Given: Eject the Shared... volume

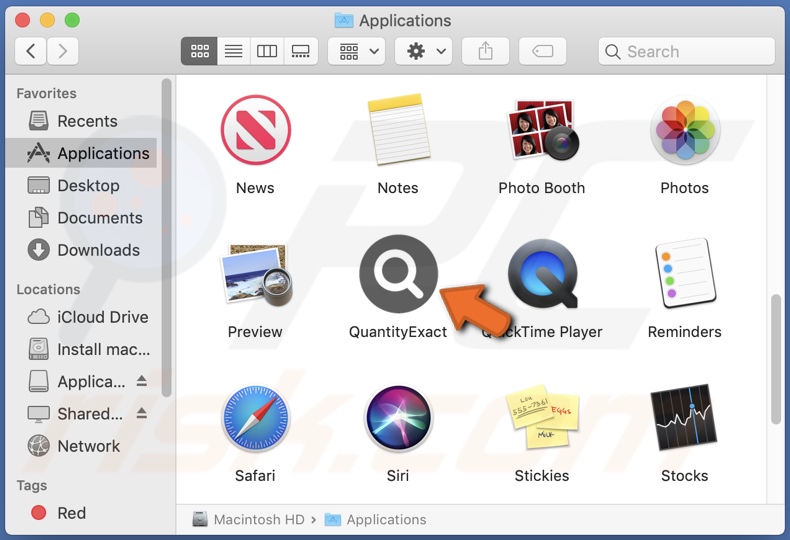Looking at the screenshot, I should [142, 413].
